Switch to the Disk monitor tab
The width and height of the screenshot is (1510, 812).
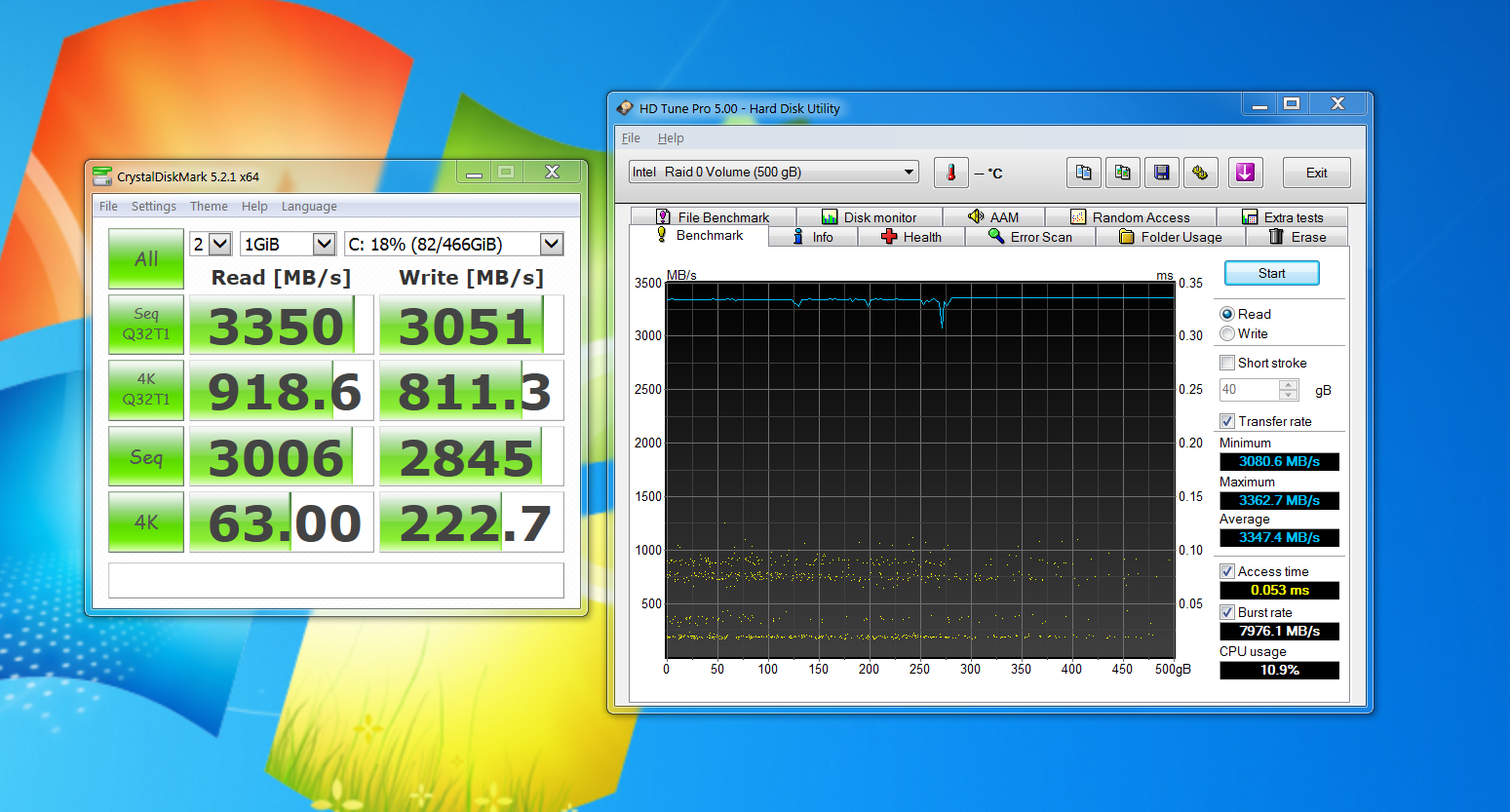tap(870, 217)
